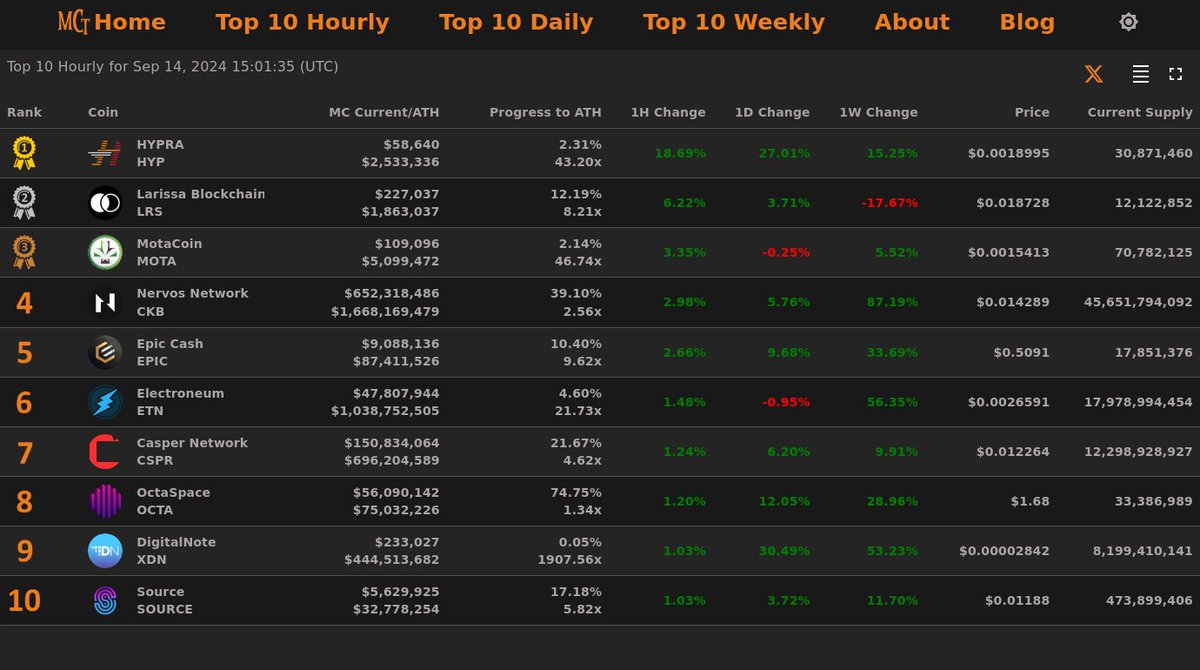1200x670 pixels.
Task: Click DigitalNote's 1907.56x progress value
Action: 571,560
